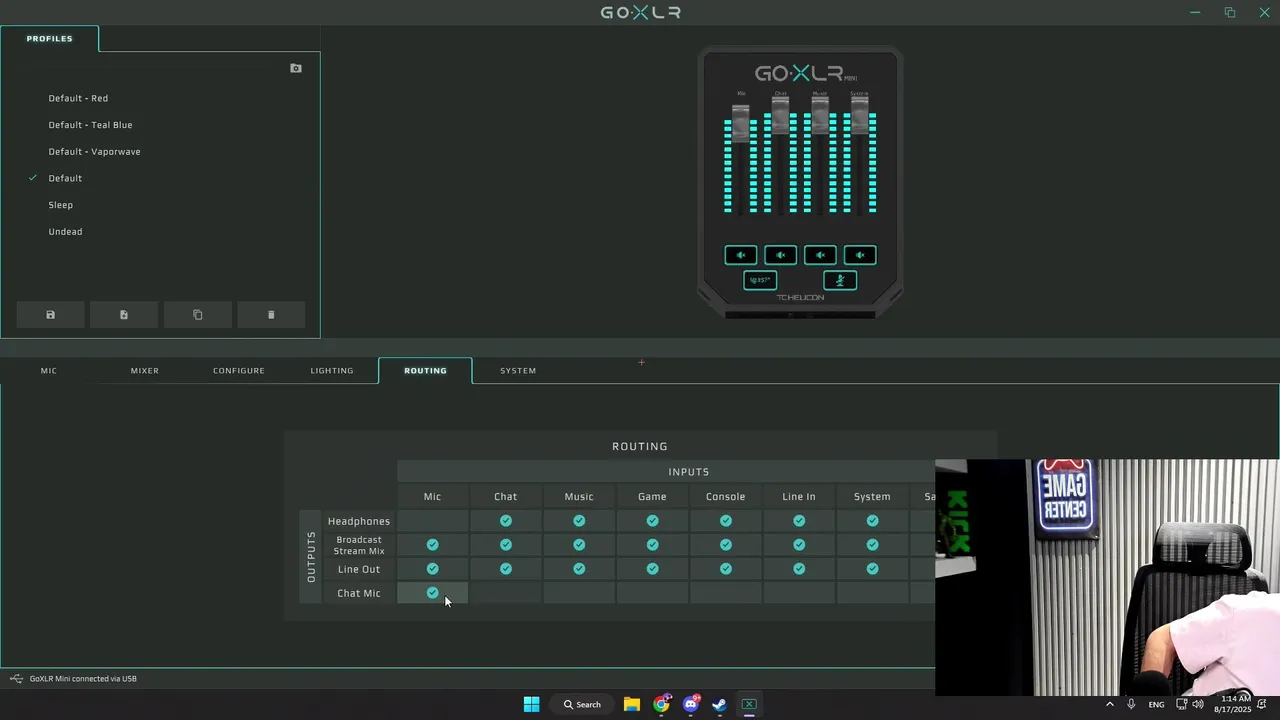Viewport: 1280px width, 720px height.
Task: Click the cough mic mute button on device
Action: click(840, 280)
